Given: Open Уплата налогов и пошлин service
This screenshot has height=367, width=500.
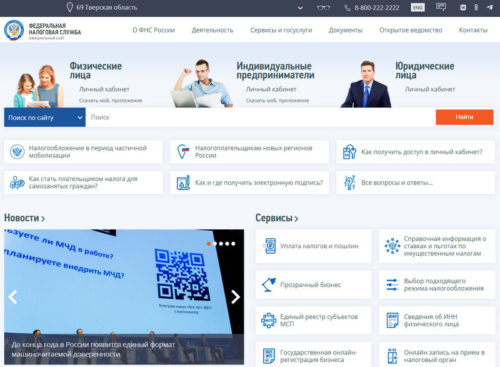Looking at the screenshot, I should (319, 246).
